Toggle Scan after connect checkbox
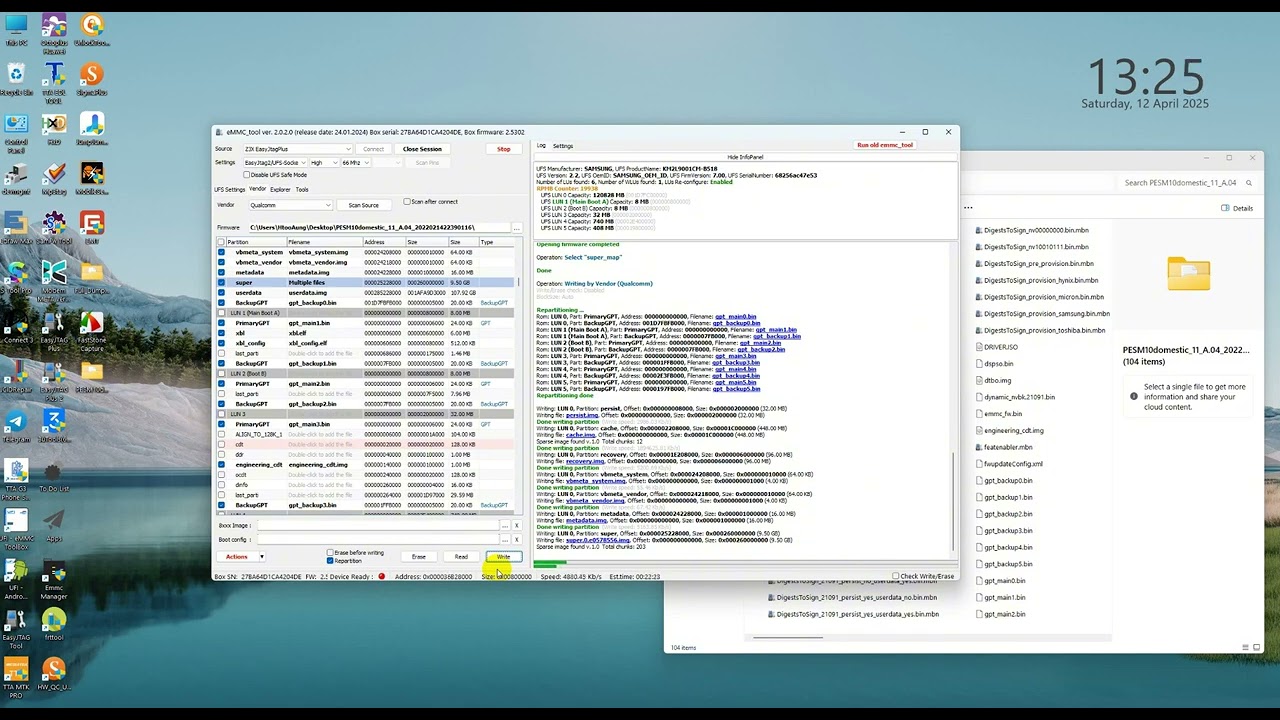The height and width of the screenshot is (720, 1280). 407,202
